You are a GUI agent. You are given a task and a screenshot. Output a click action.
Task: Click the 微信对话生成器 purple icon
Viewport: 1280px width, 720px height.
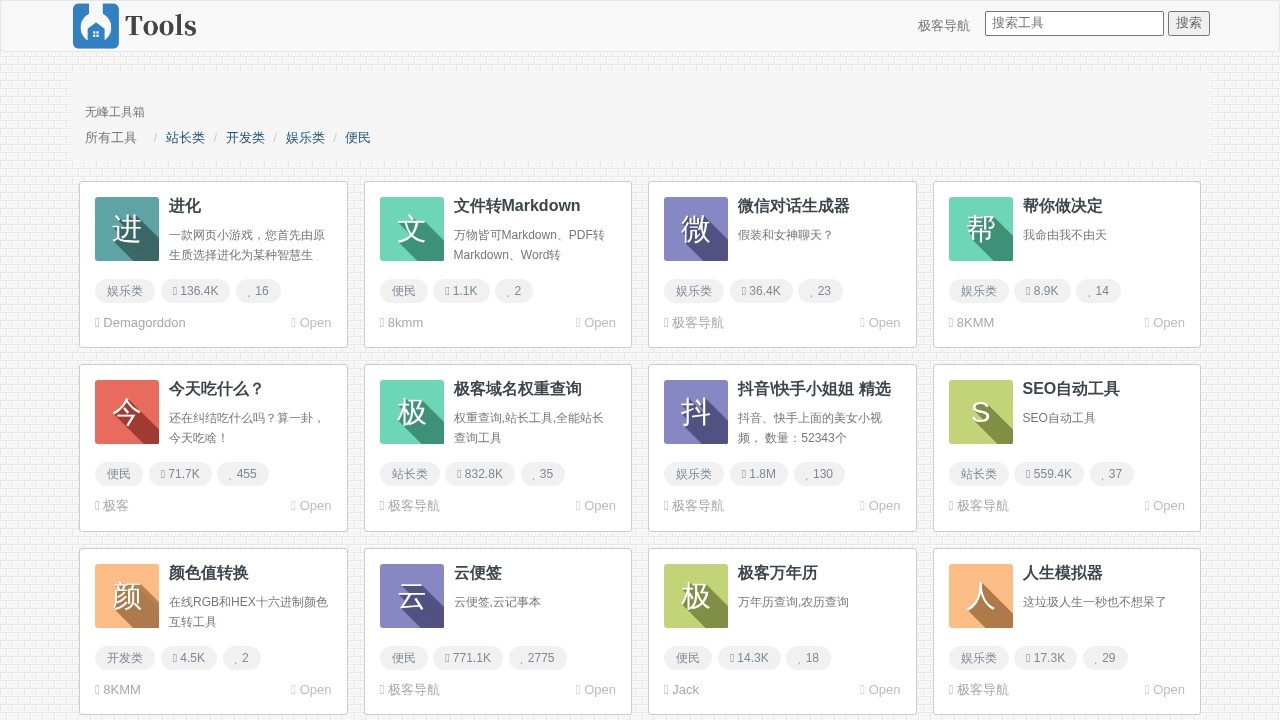point(695,229)
